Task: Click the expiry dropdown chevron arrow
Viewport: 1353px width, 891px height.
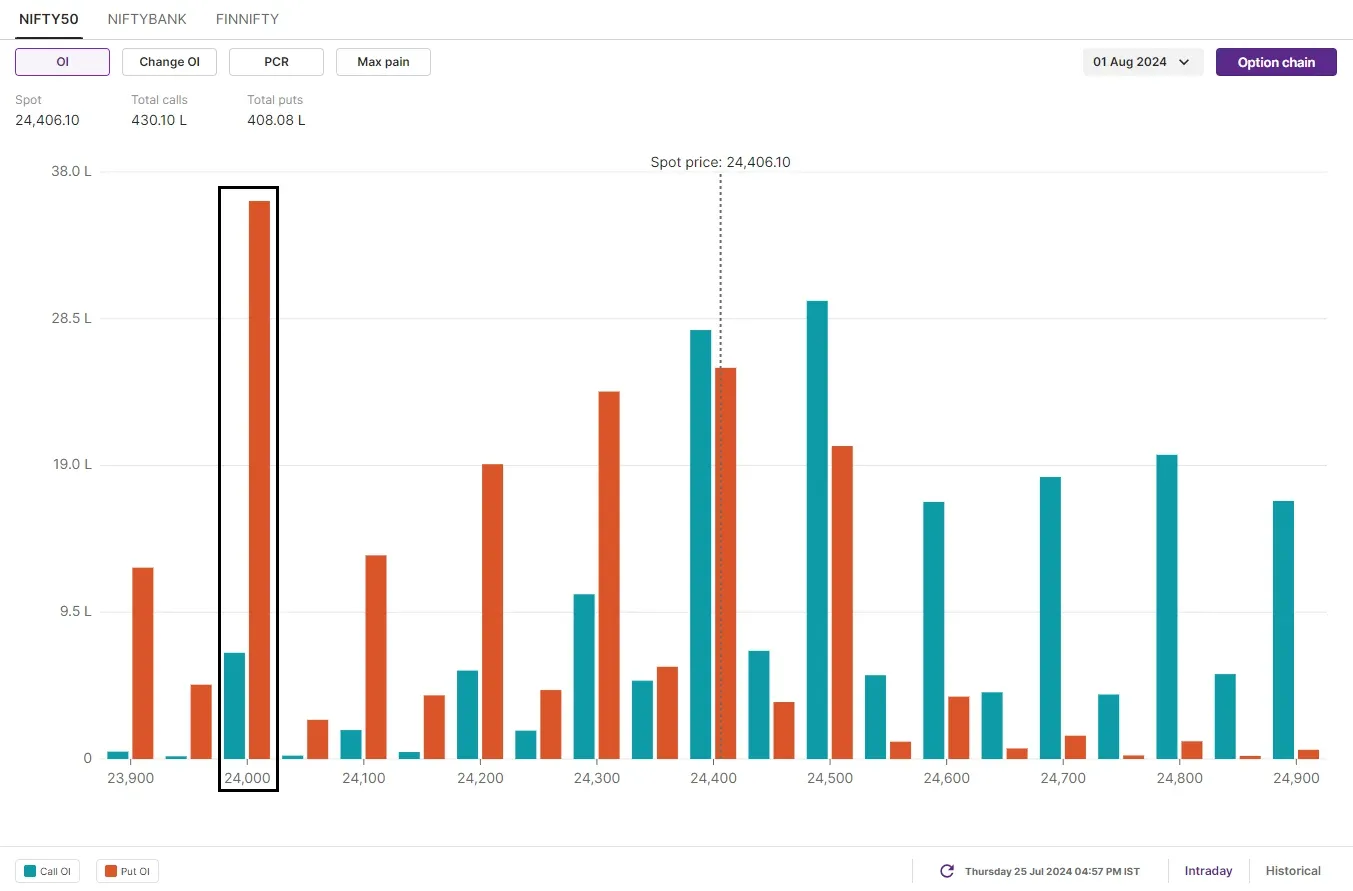Action: [1184, 62]
